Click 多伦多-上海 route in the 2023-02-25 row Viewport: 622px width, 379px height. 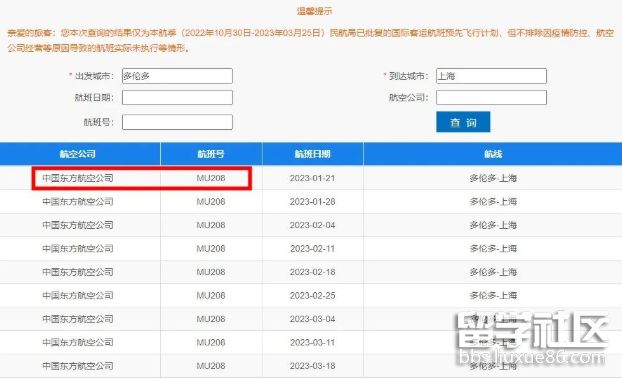493,295
